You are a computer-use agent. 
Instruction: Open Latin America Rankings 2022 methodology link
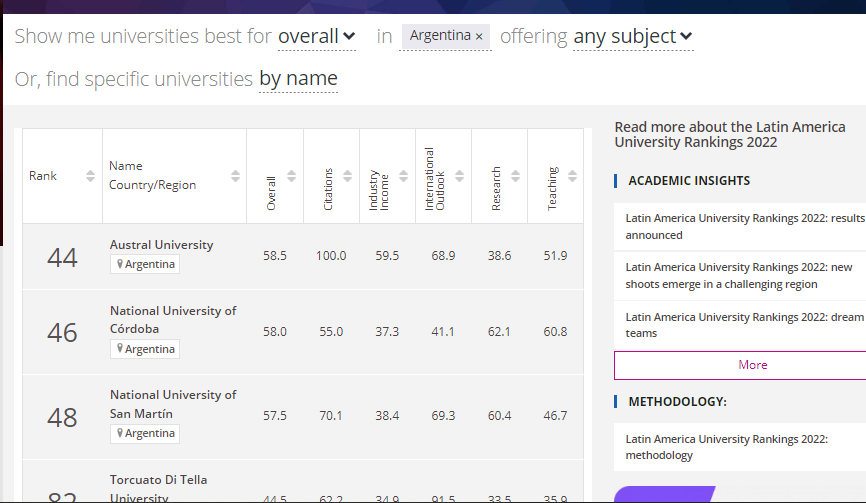726,447
